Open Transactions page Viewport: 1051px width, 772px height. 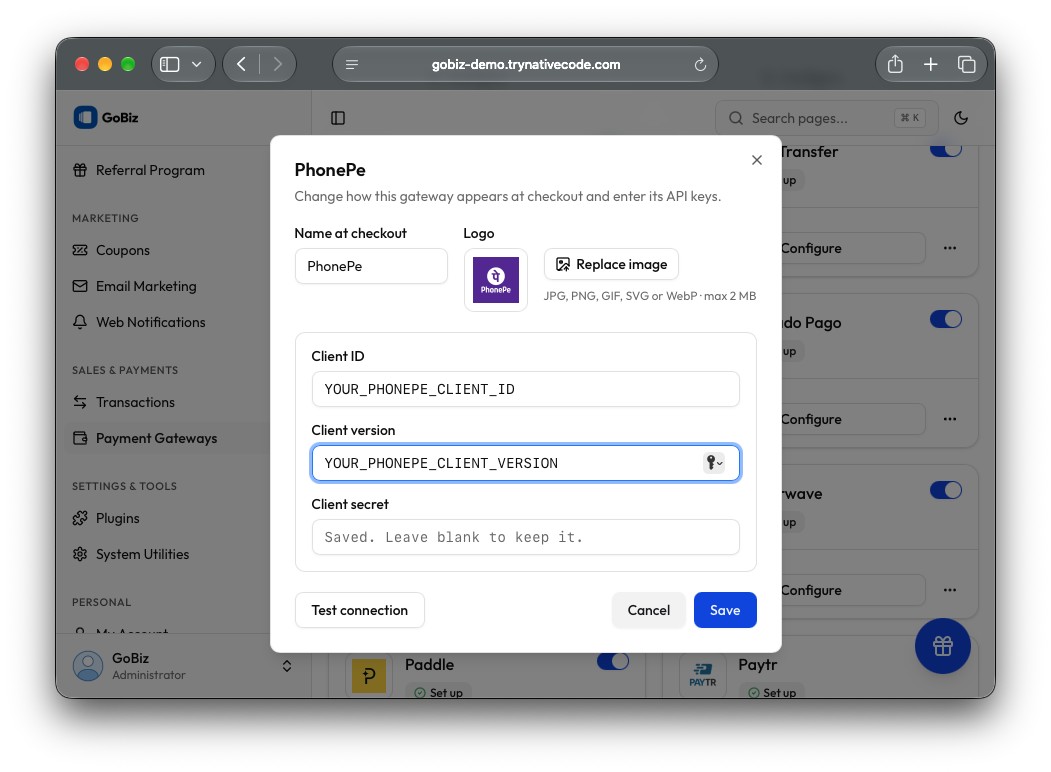[x=135, y=402]
